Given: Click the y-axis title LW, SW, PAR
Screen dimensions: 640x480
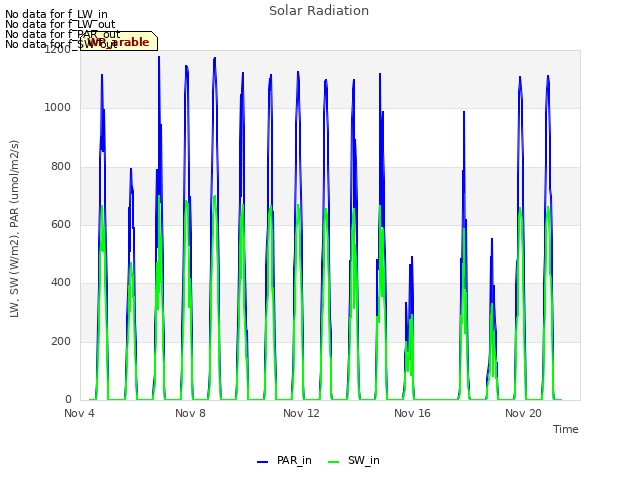Looking at the screenshot, I should pos(14,229).
